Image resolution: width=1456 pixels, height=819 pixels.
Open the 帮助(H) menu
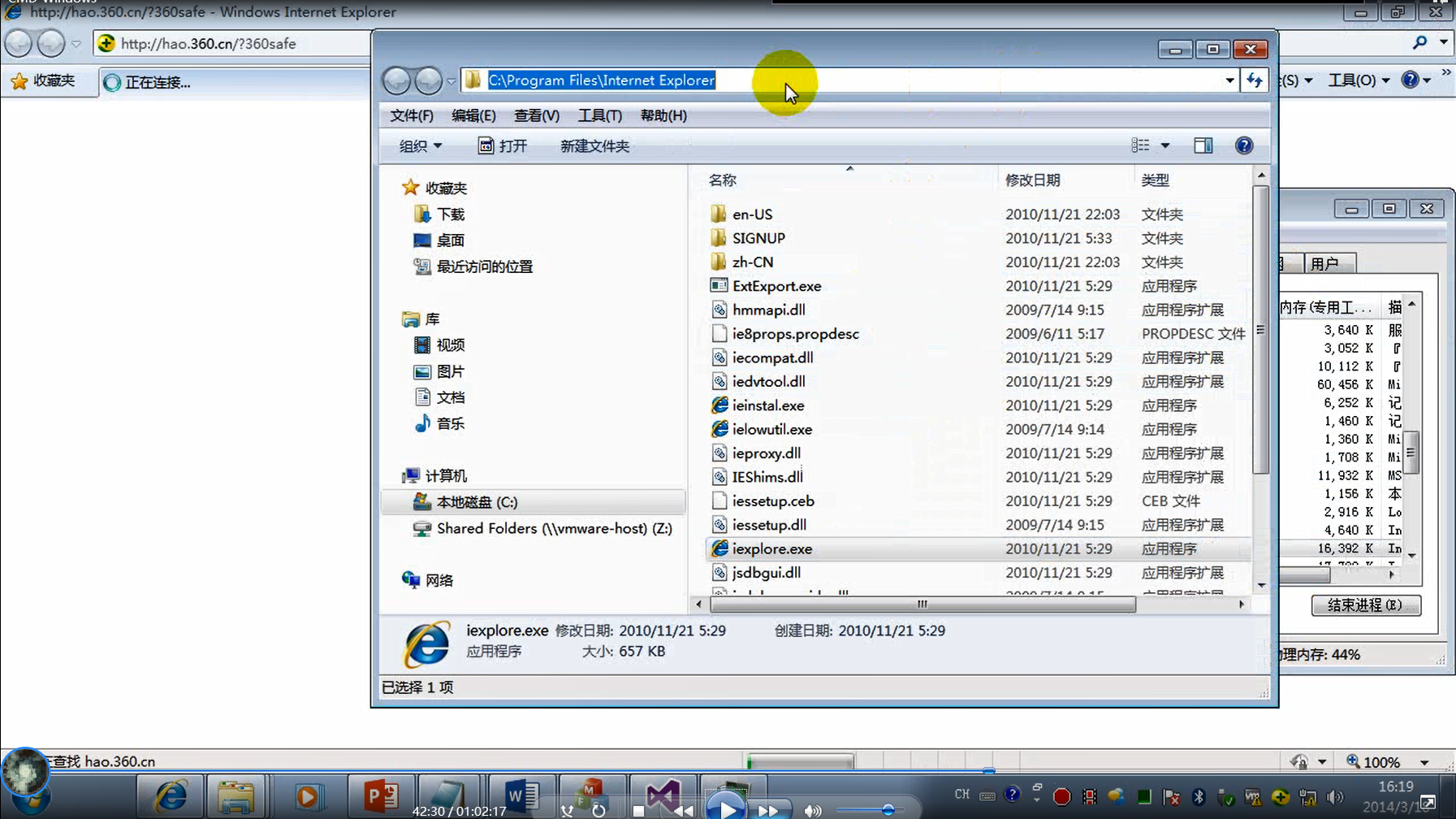(x=663, y=115)
